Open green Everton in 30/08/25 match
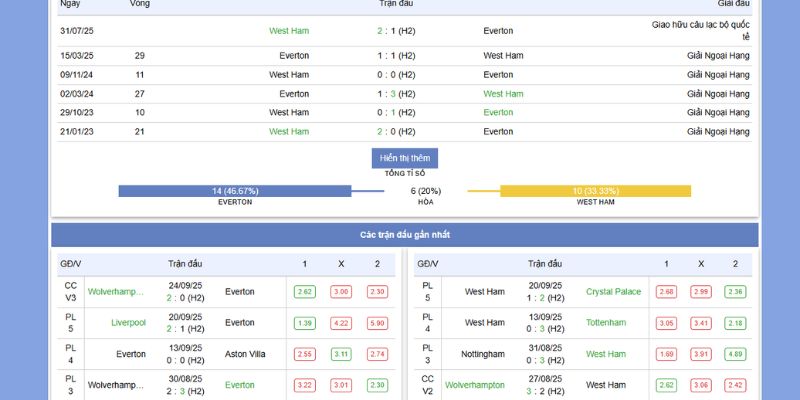The width and height of the screenshot is (800, 400). pyautogui.click(x=240, y=385)
